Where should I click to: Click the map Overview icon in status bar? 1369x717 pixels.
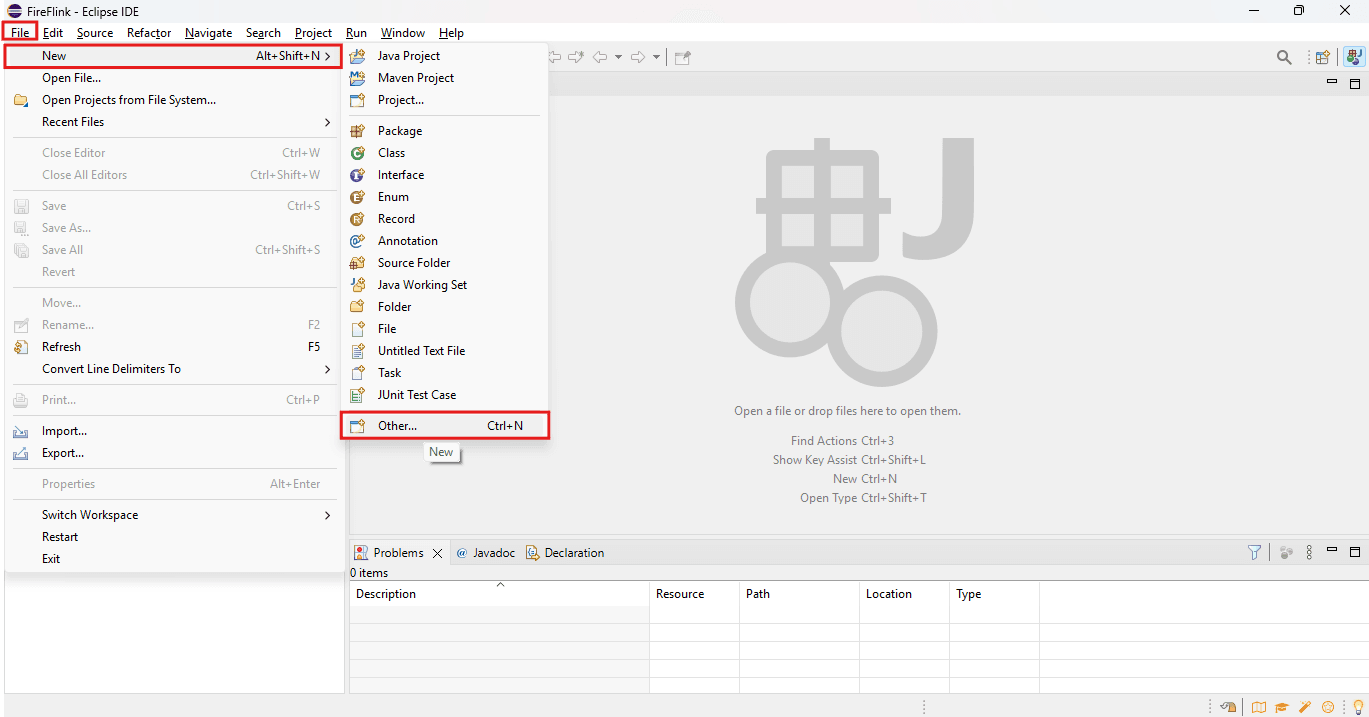(x=1258, y=707)
